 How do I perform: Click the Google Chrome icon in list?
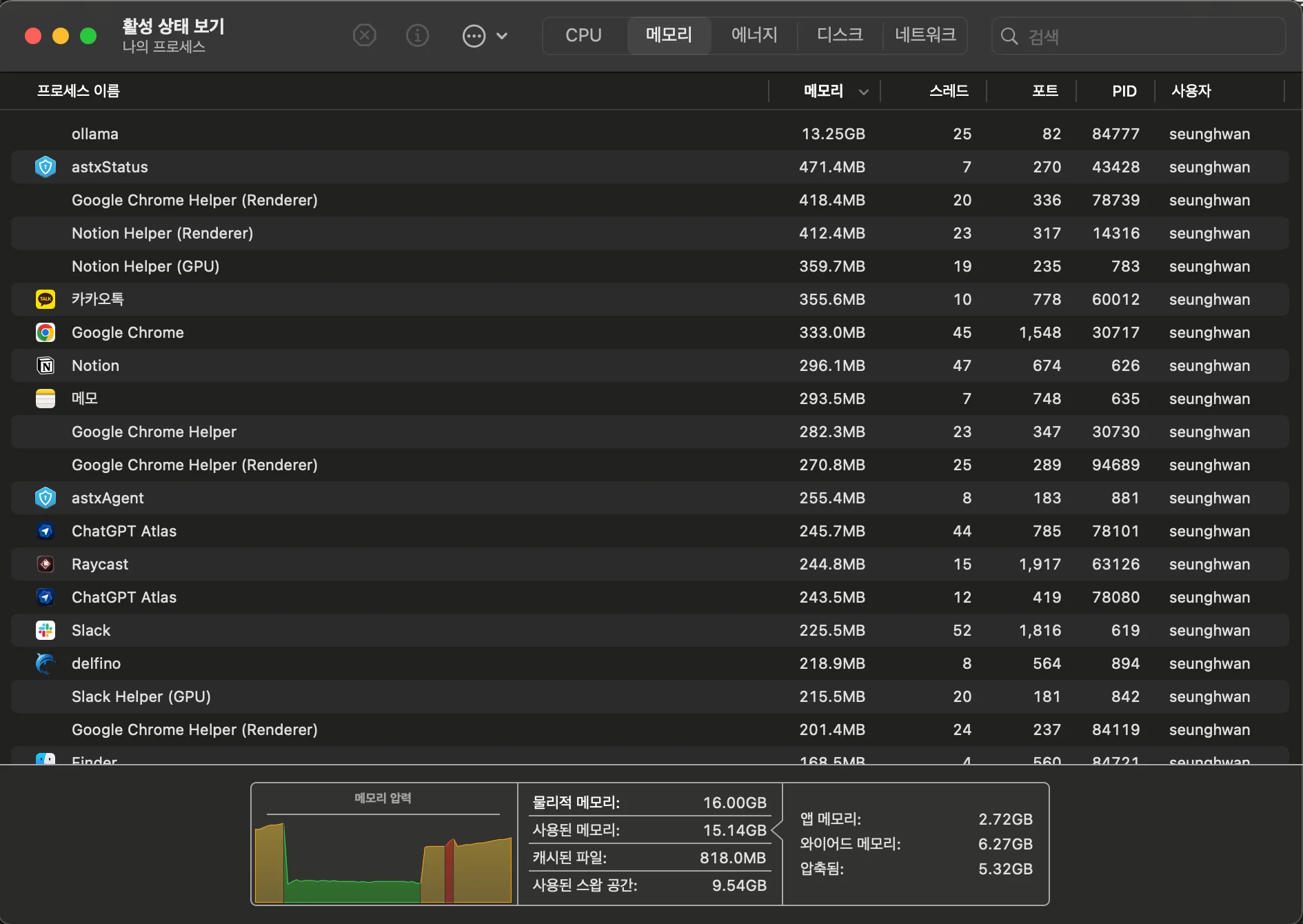tap(46, 332)
